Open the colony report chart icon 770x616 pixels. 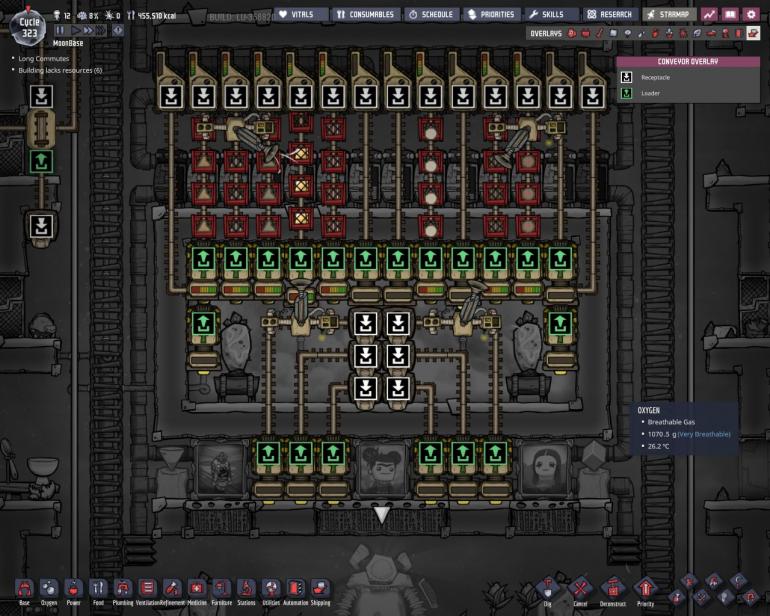coord(709,14)
